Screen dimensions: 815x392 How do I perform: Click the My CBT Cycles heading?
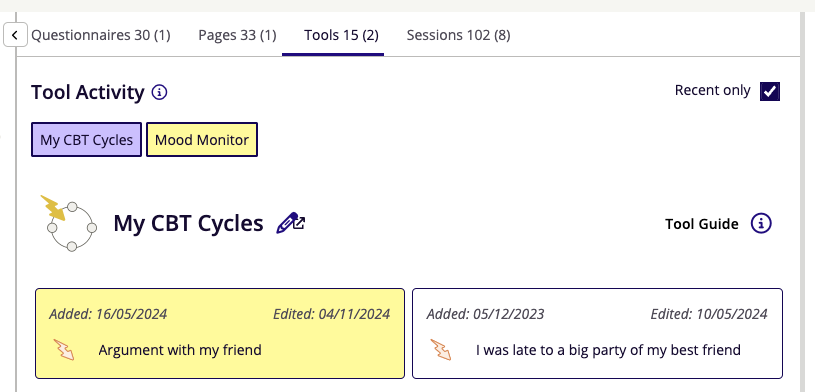188,224
